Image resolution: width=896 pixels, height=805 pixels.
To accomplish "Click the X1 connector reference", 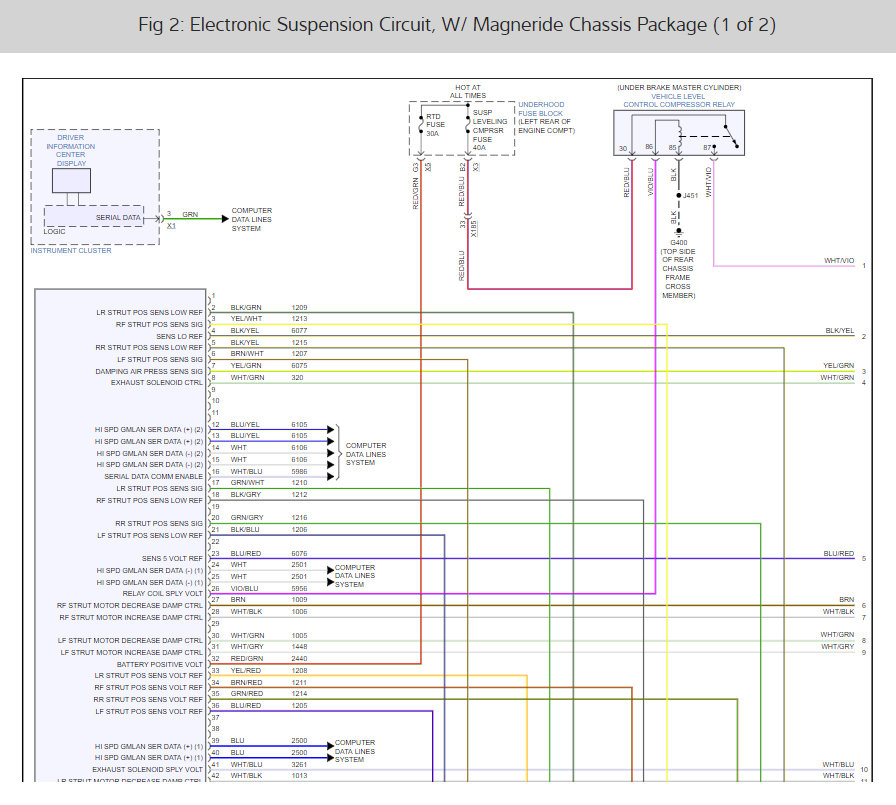I will coord(171,226).
